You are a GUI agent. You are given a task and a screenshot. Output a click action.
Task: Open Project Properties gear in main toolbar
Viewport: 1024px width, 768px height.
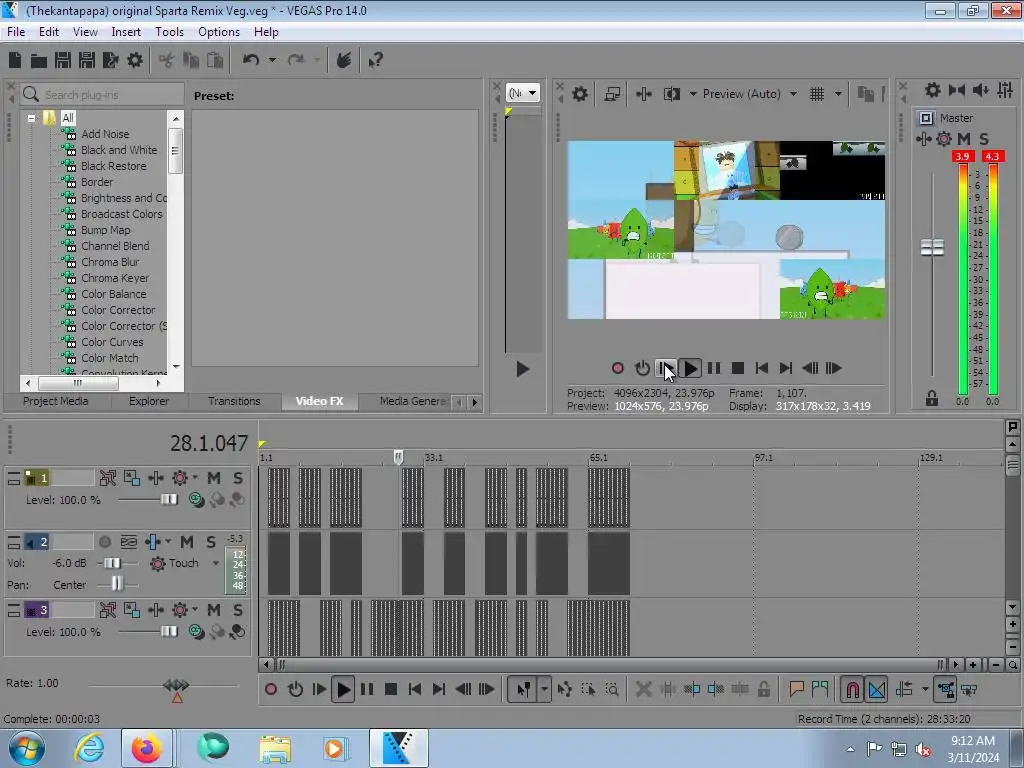point(135,61)
